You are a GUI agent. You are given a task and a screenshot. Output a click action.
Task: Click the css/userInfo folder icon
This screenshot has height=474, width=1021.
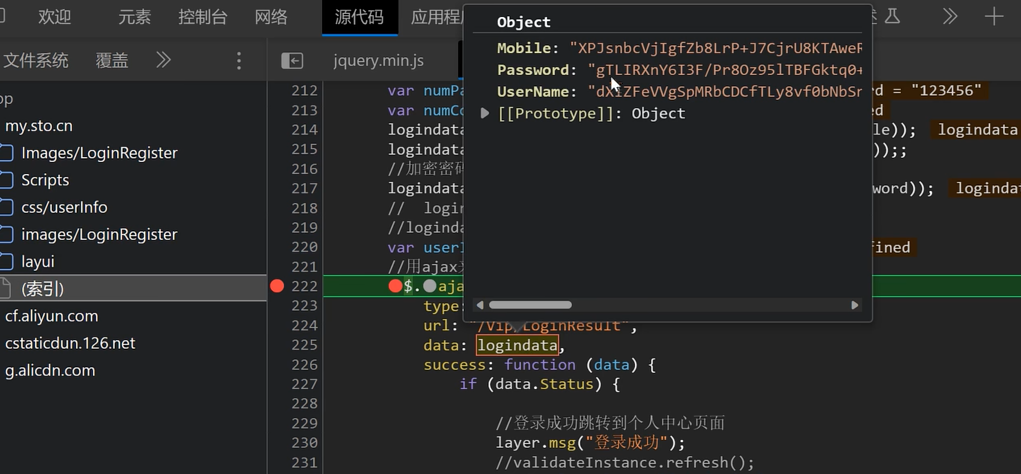point(7,207)
